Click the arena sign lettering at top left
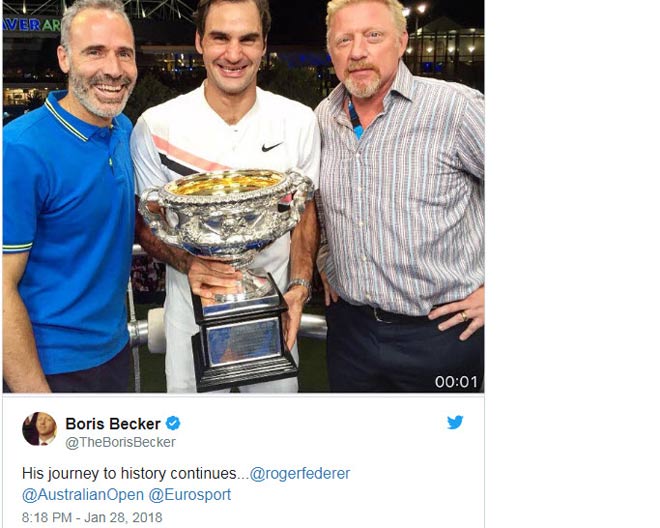The width and height of the screenshot is (660, 528). [x=32, y=25]
